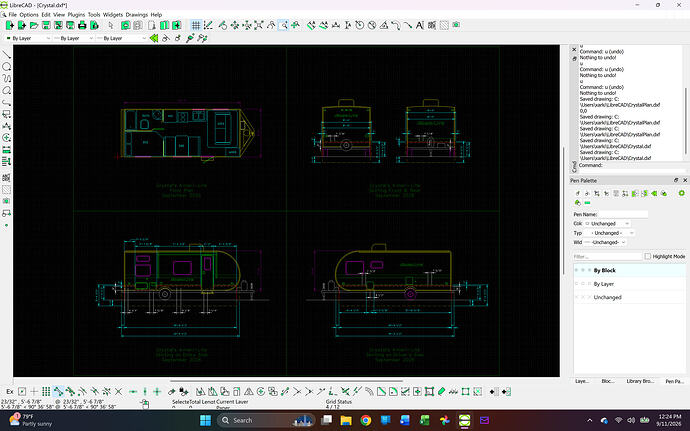Viewport: 690px width, 431px height.
Task: Toggle Snap on Grid icon
Action: tap(46, 391)
